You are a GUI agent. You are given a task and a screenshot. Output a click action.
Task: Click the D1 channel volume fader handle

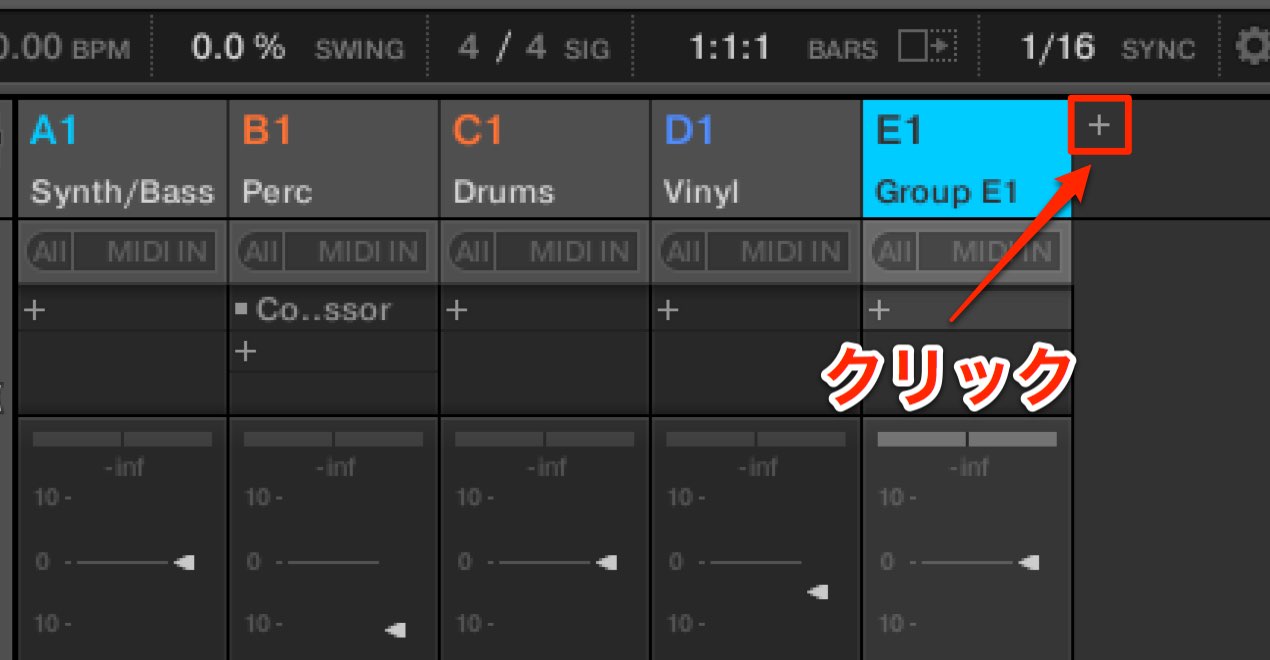[817, 592]
